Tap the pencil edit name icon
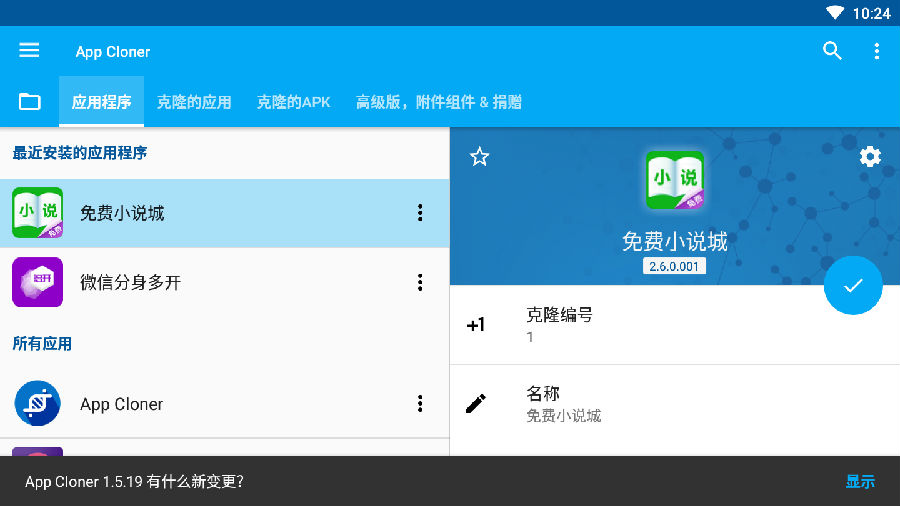 pos(476,404)
